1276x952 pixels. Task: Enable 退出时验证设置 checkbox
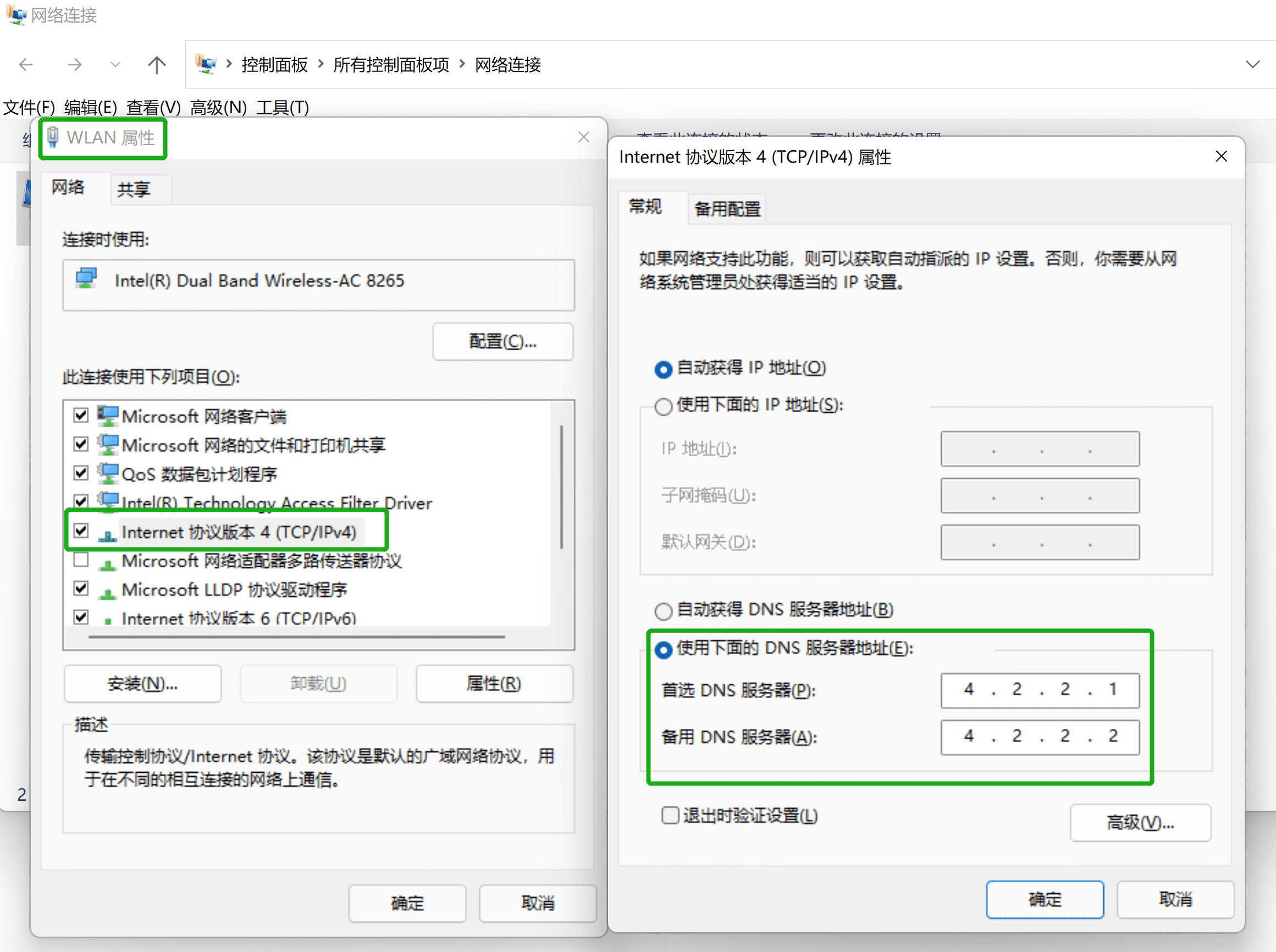tap(670, 815)
